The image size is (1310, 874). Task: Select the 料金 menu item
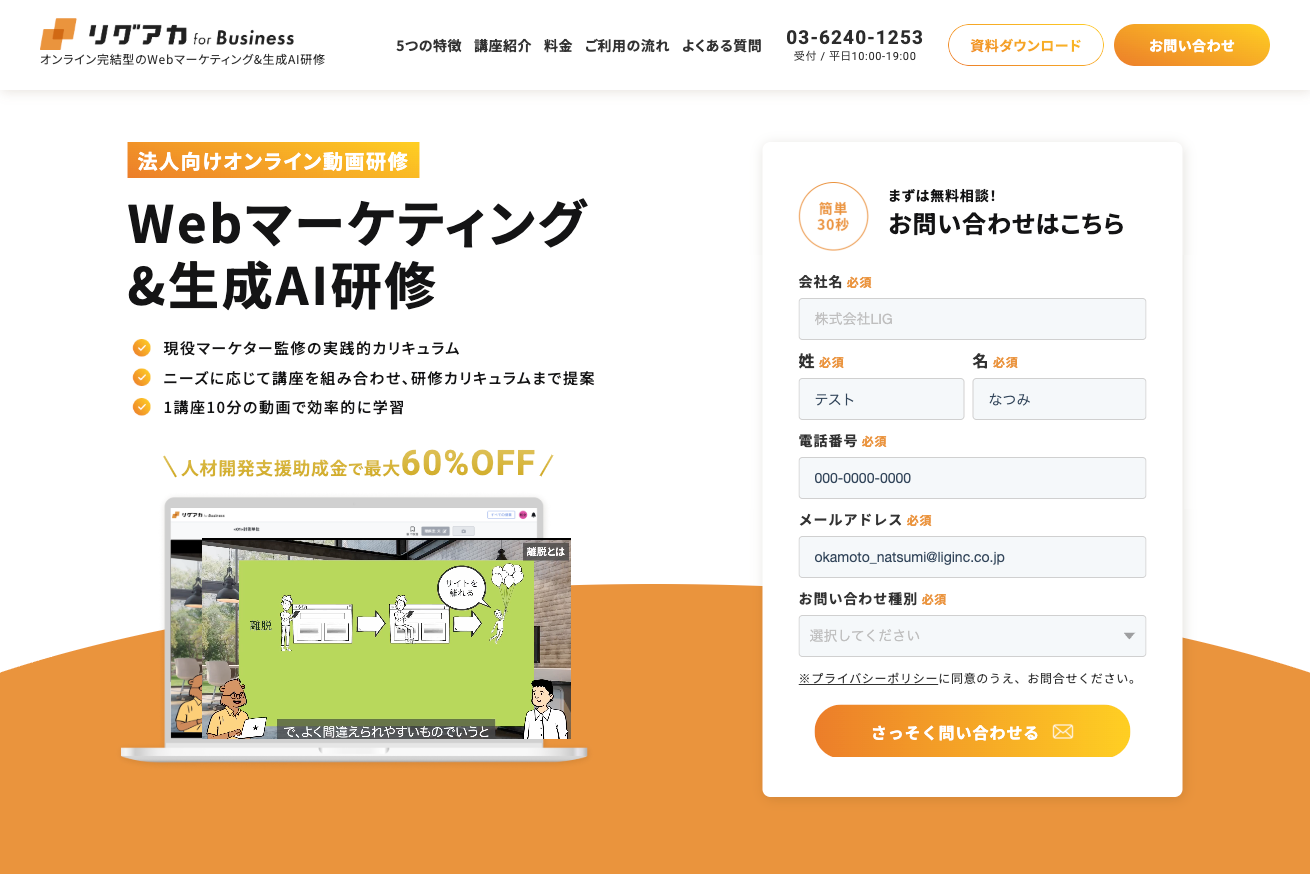tap(558, 45)
